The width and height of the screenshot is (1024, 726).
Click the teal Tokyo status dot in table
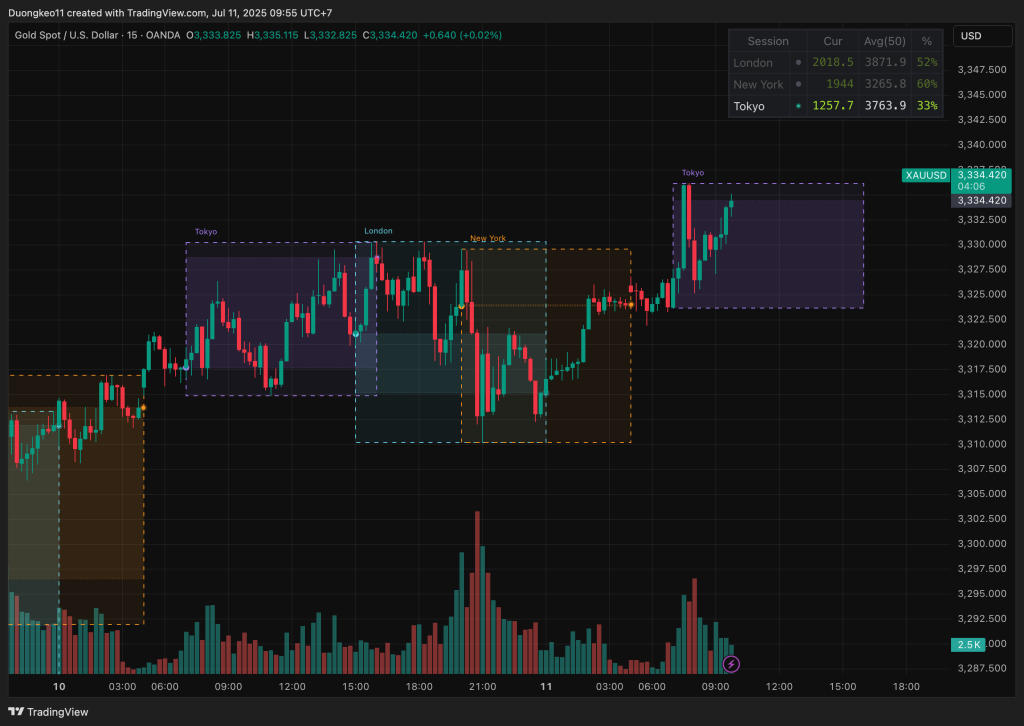pyautogui.click(x=798, y=106)
